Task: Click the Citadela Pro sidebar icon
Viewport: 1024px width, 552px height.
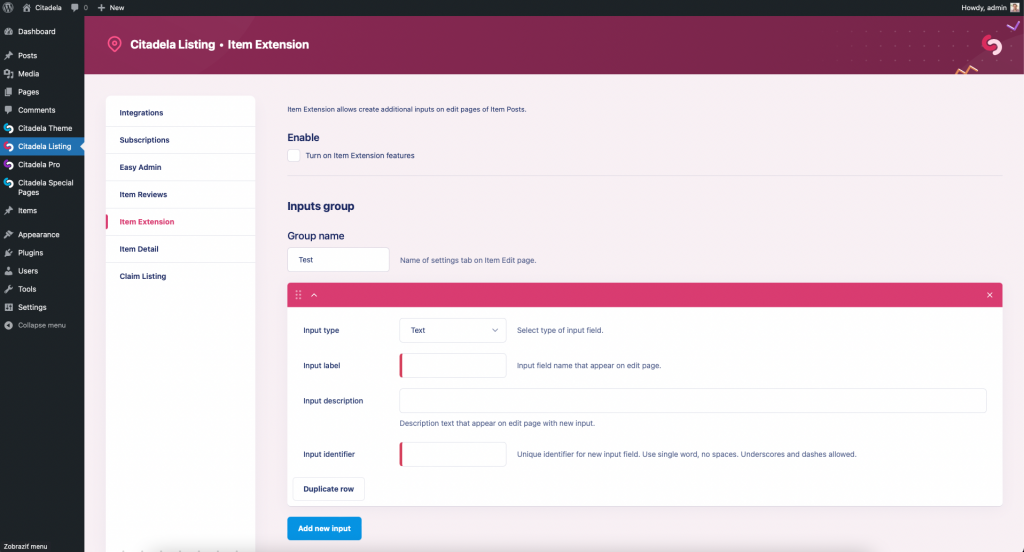Action: [8, 165]
